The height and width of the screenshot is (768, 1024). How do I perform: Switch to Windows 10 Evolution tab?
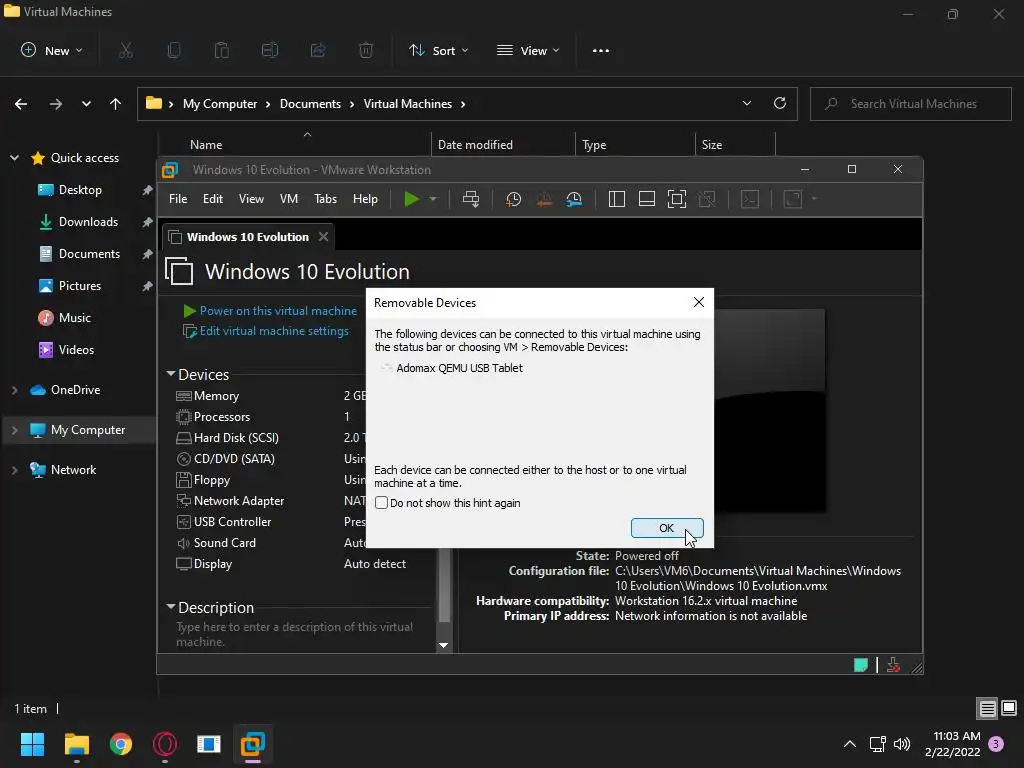pyautogui.click(x=248, y=236)
